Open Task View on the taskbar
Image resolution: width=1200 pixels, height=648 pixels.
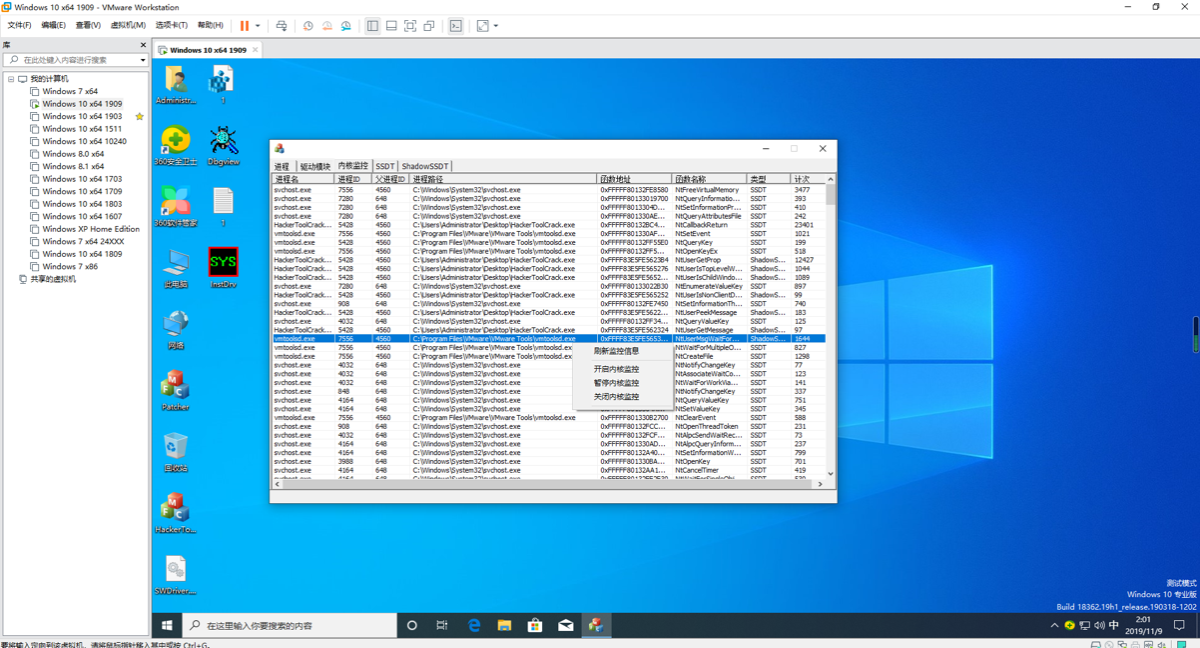(442, 625)
